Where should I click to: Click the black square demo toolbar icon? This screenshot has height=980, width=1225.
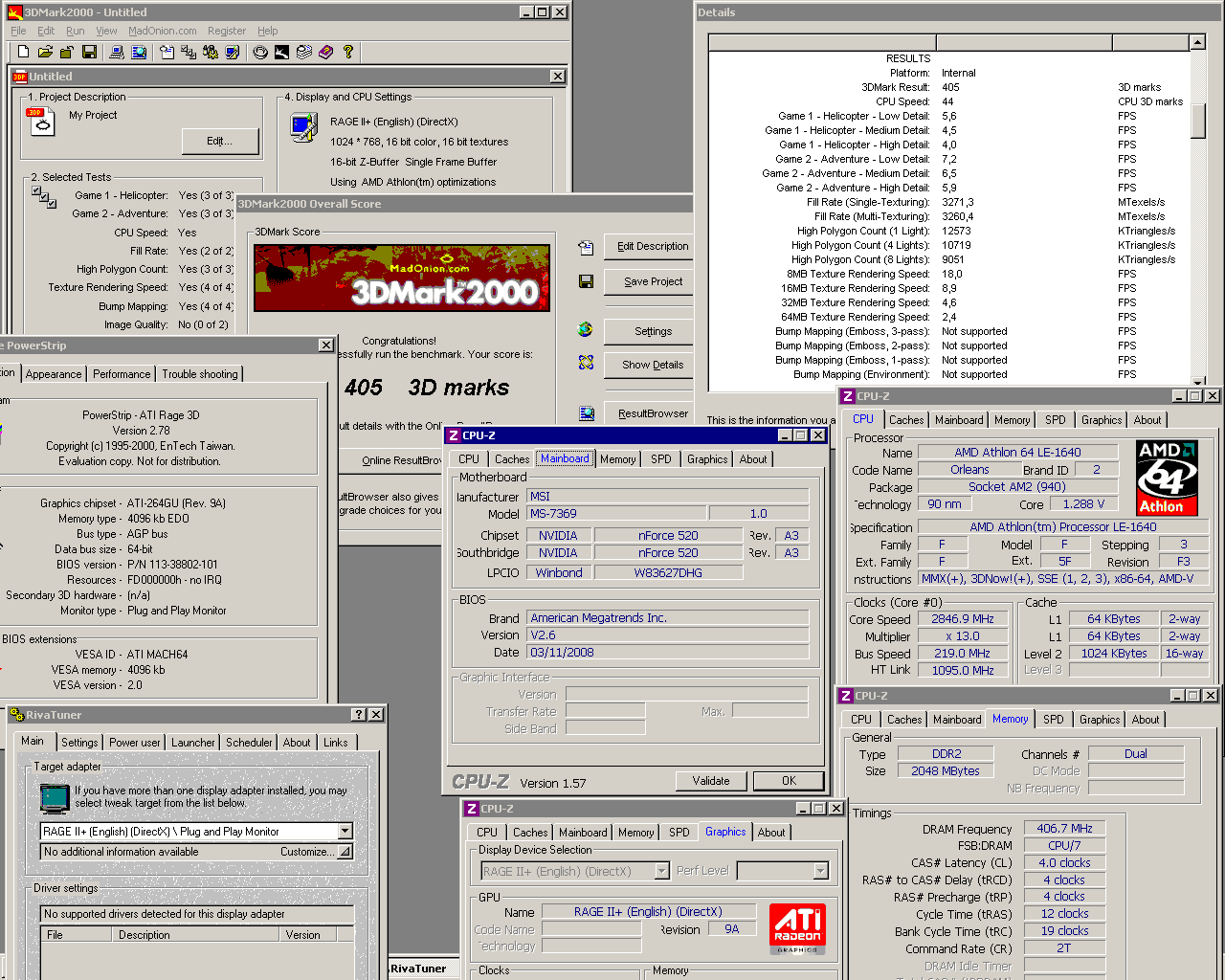point(281,52)
